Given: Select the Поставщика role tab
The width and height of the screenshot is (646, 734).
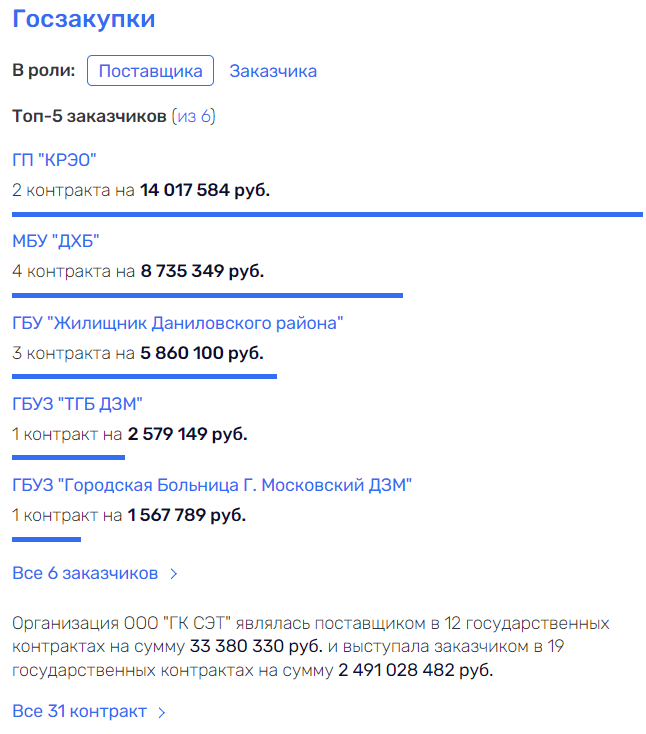Looking at the screenshot, I should point(150,71).
